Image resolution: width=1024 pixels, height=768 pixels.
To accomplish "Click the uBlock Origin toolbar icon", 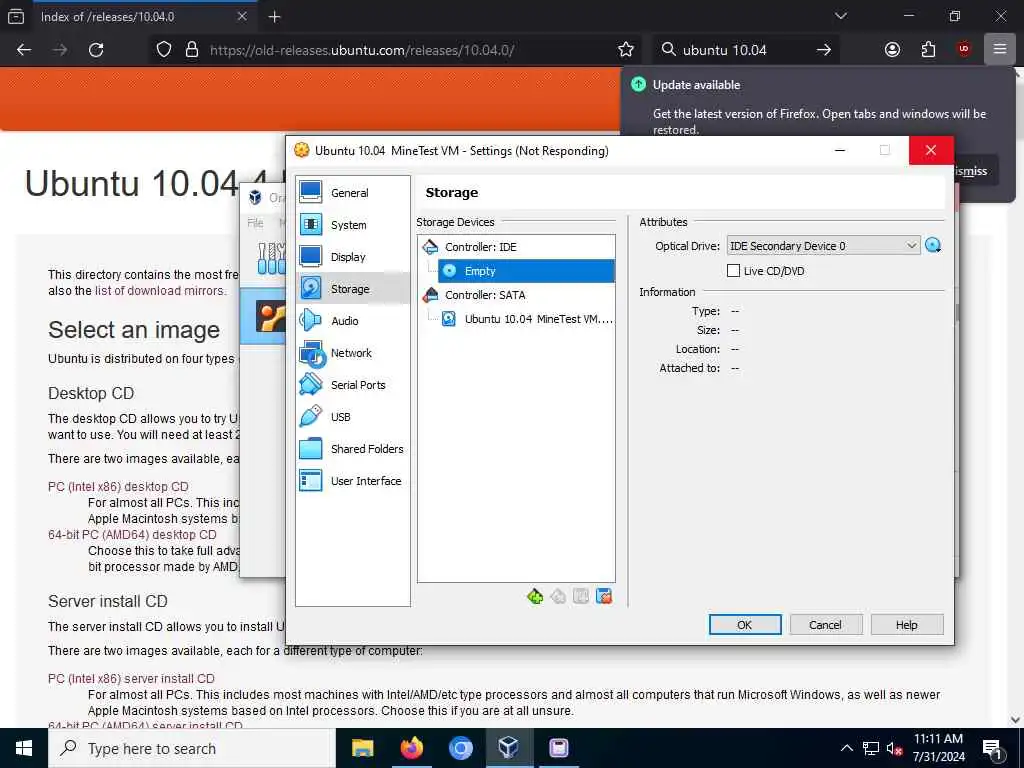I will 964,50.
